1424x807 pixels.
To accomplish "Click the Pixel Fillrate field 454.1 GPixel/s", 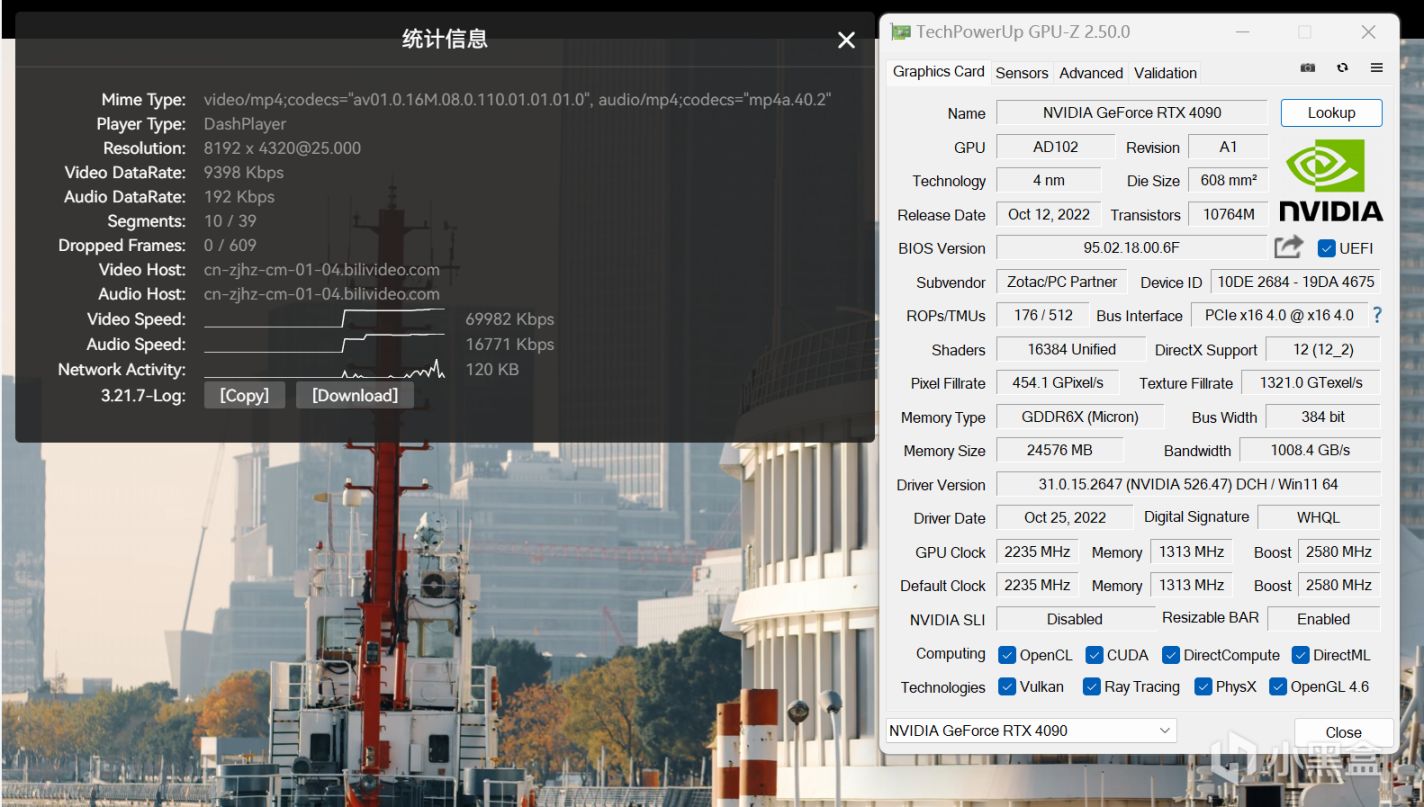I will [x=1057, y=383].
